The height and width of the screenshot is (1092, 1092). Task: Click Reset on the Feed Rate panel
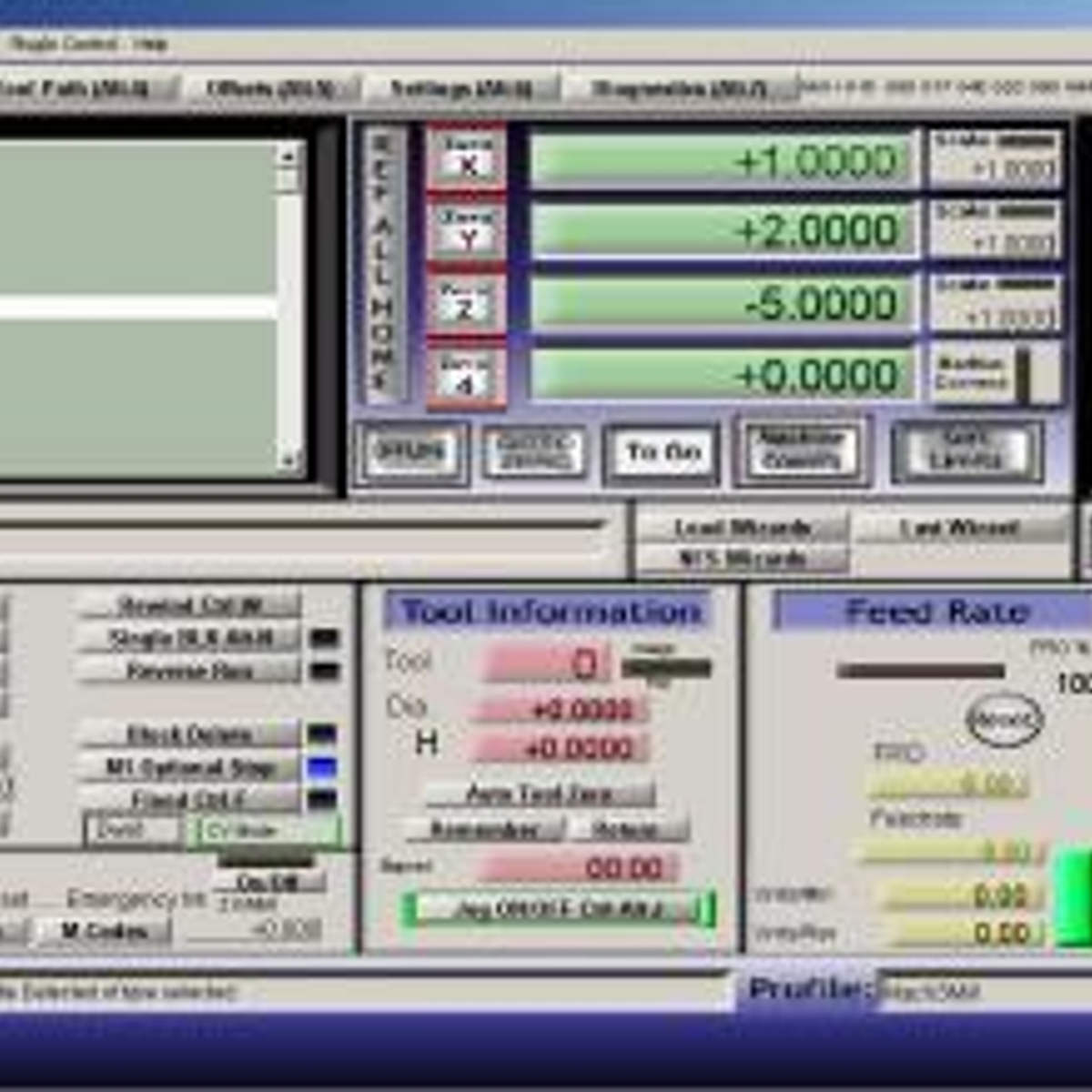(x=1003, y=721)
